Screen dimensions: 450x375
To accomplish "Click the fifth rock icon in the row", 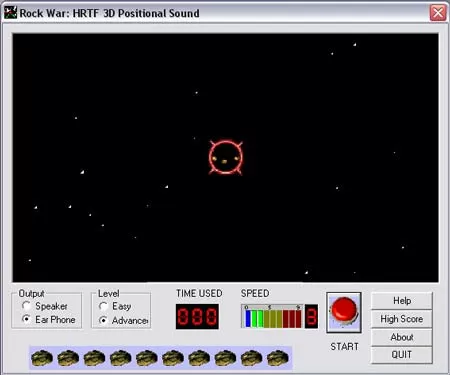I will coord(147,358).
